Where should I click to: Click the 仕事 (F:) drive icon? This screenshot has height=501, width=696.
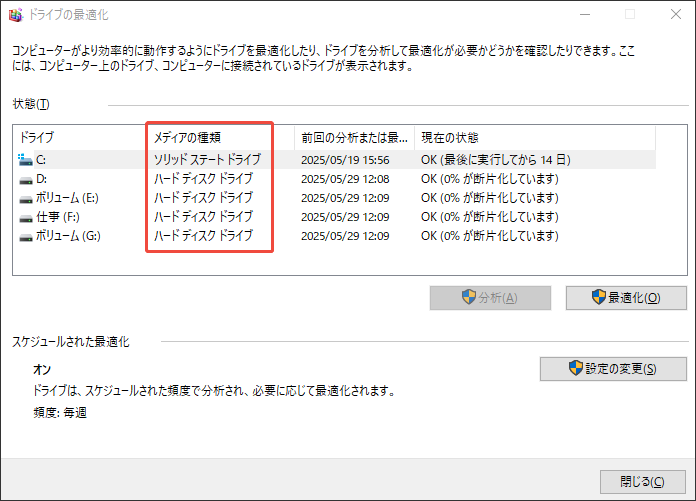click(x=26, y=218)
